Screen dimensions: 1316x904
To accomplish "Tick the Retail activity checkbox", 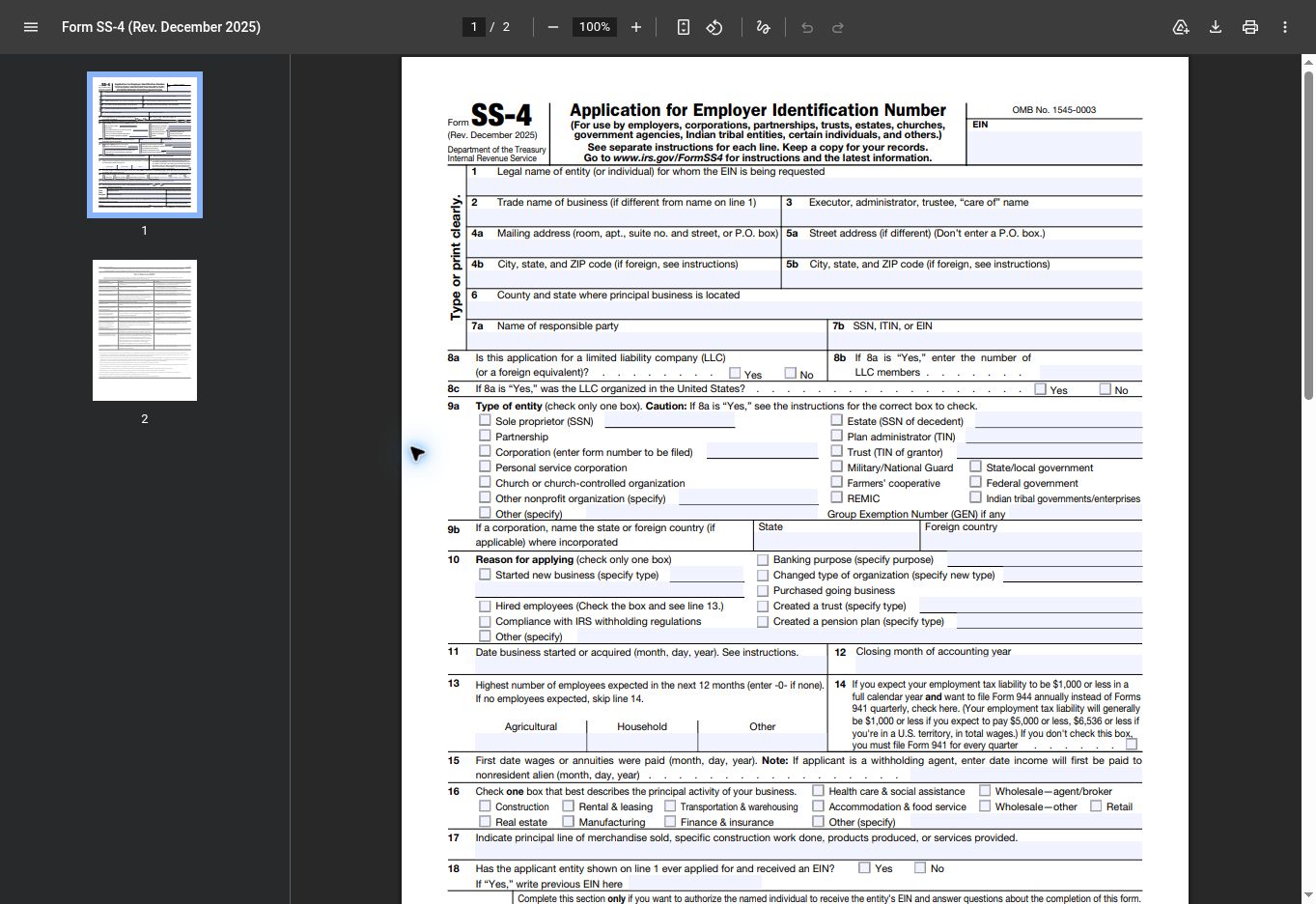I will 1096,805.
